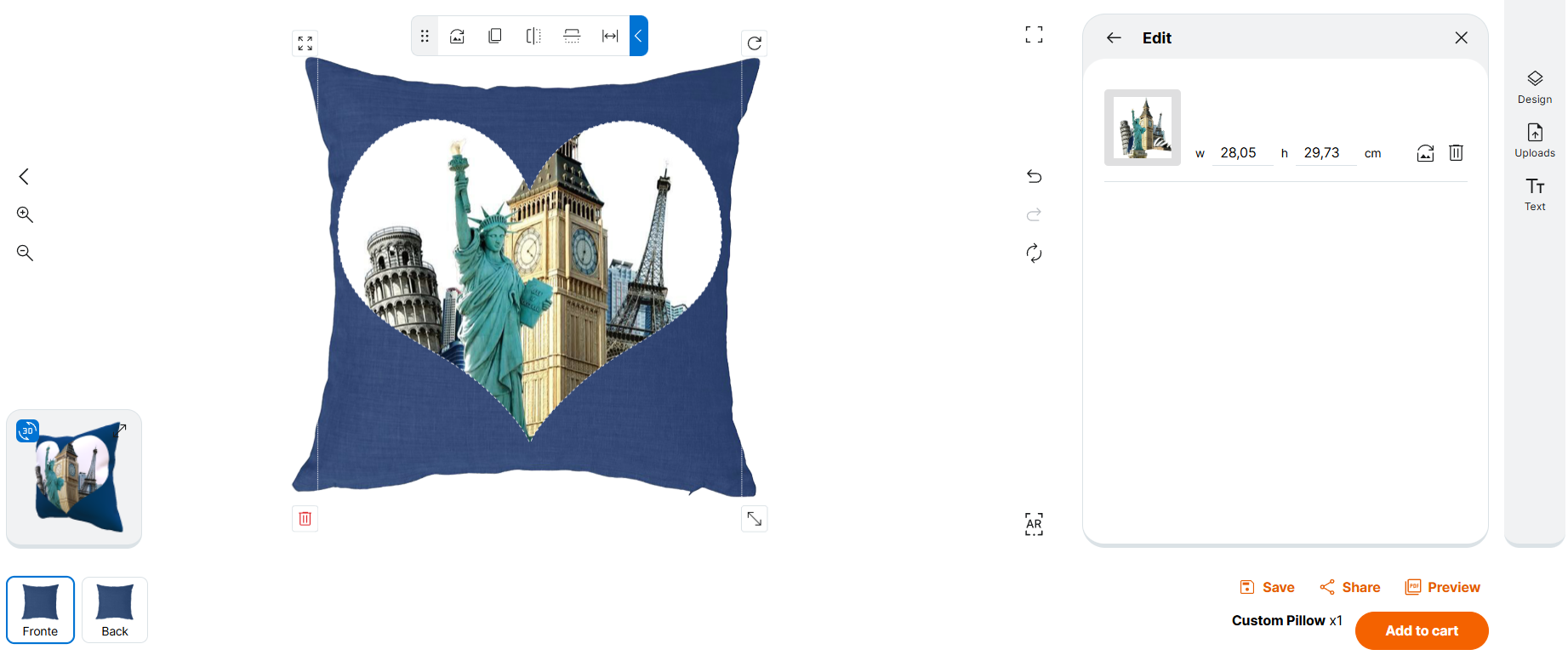Fit image to width via toolbar
This screenshot has width=1568, height=661.
pyautogui.click(x=610, y=36)
